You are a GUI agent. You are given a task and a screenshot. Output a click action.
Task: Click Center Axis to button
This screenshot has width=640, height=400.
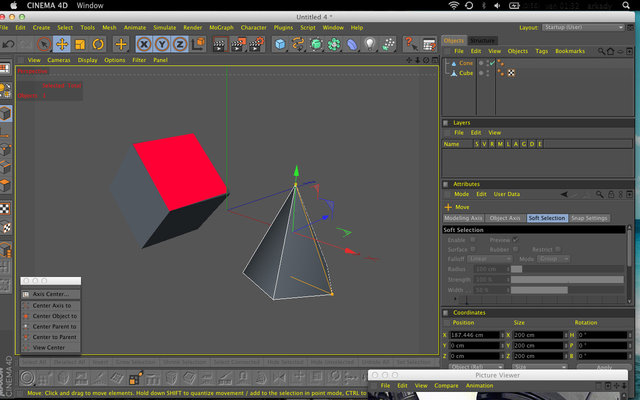51,305
